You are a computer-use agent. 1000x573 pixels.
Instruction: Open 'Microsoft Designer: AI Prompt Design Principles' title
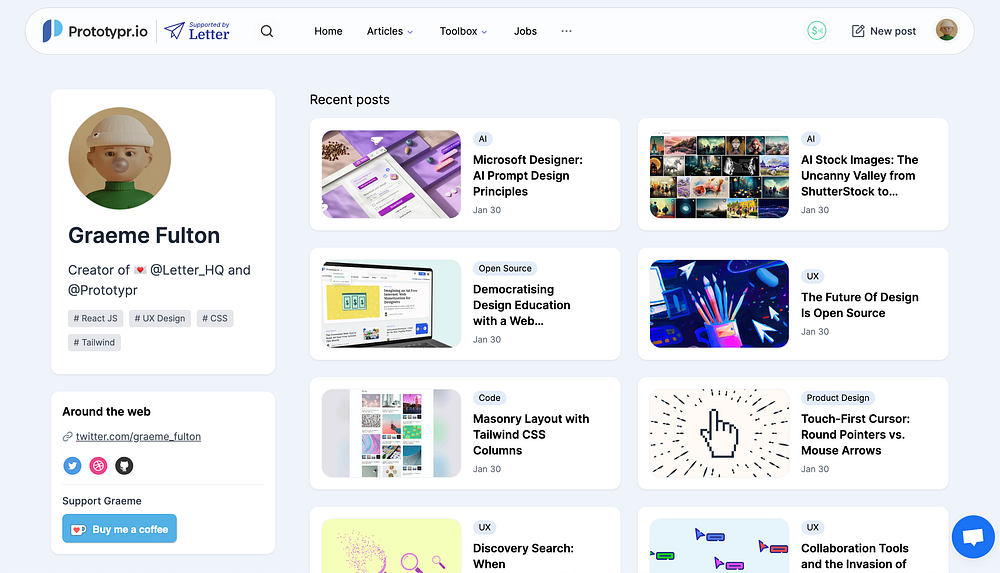[527, 175]
